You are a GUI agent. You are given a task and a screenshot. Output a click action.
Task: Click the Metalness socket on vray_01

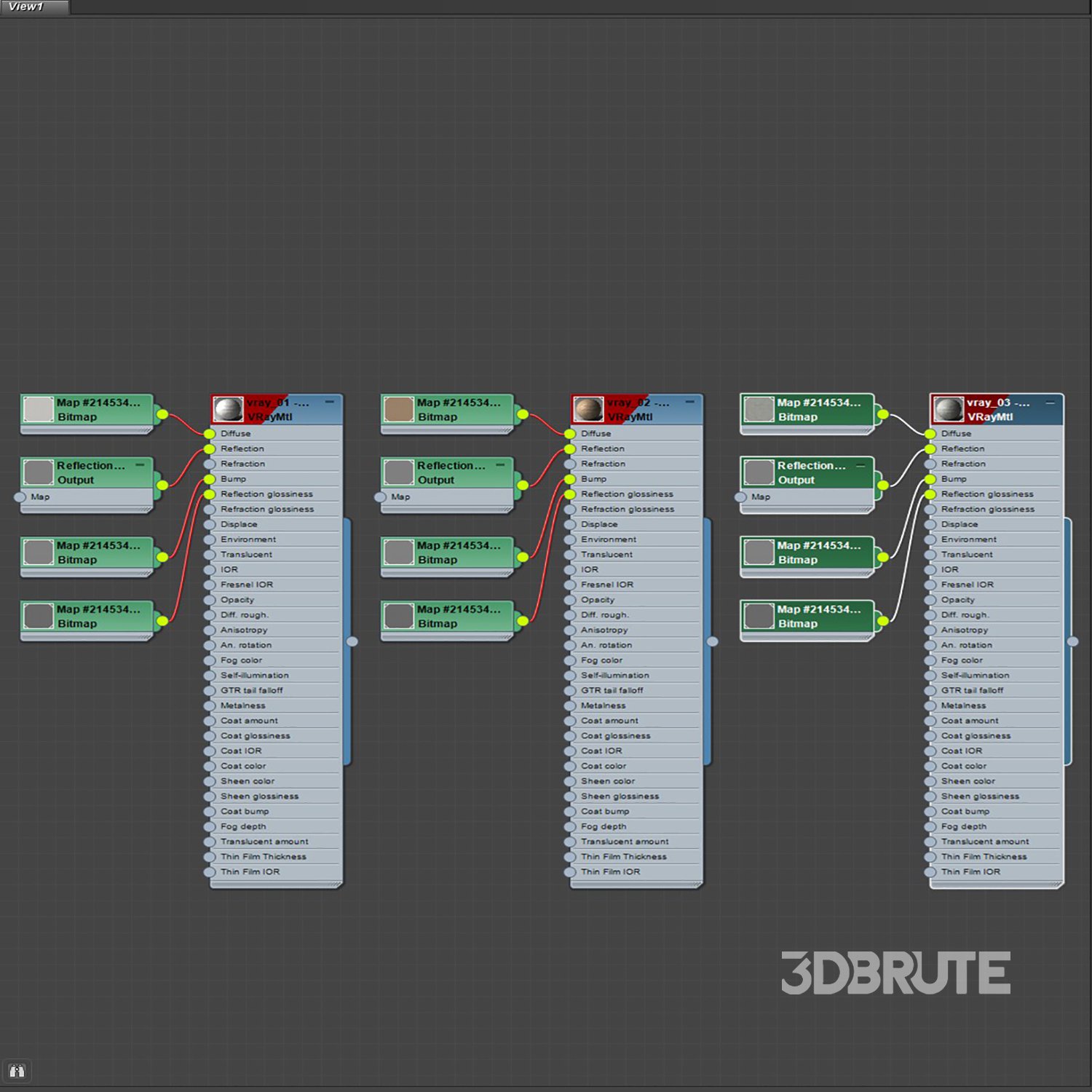pos(210,705)
